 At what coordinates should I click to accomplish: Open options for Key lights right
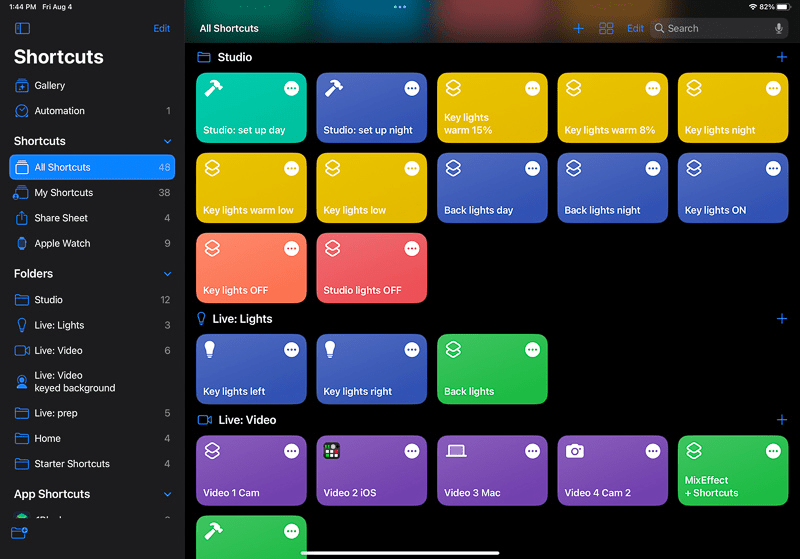(x=412, y=349)
